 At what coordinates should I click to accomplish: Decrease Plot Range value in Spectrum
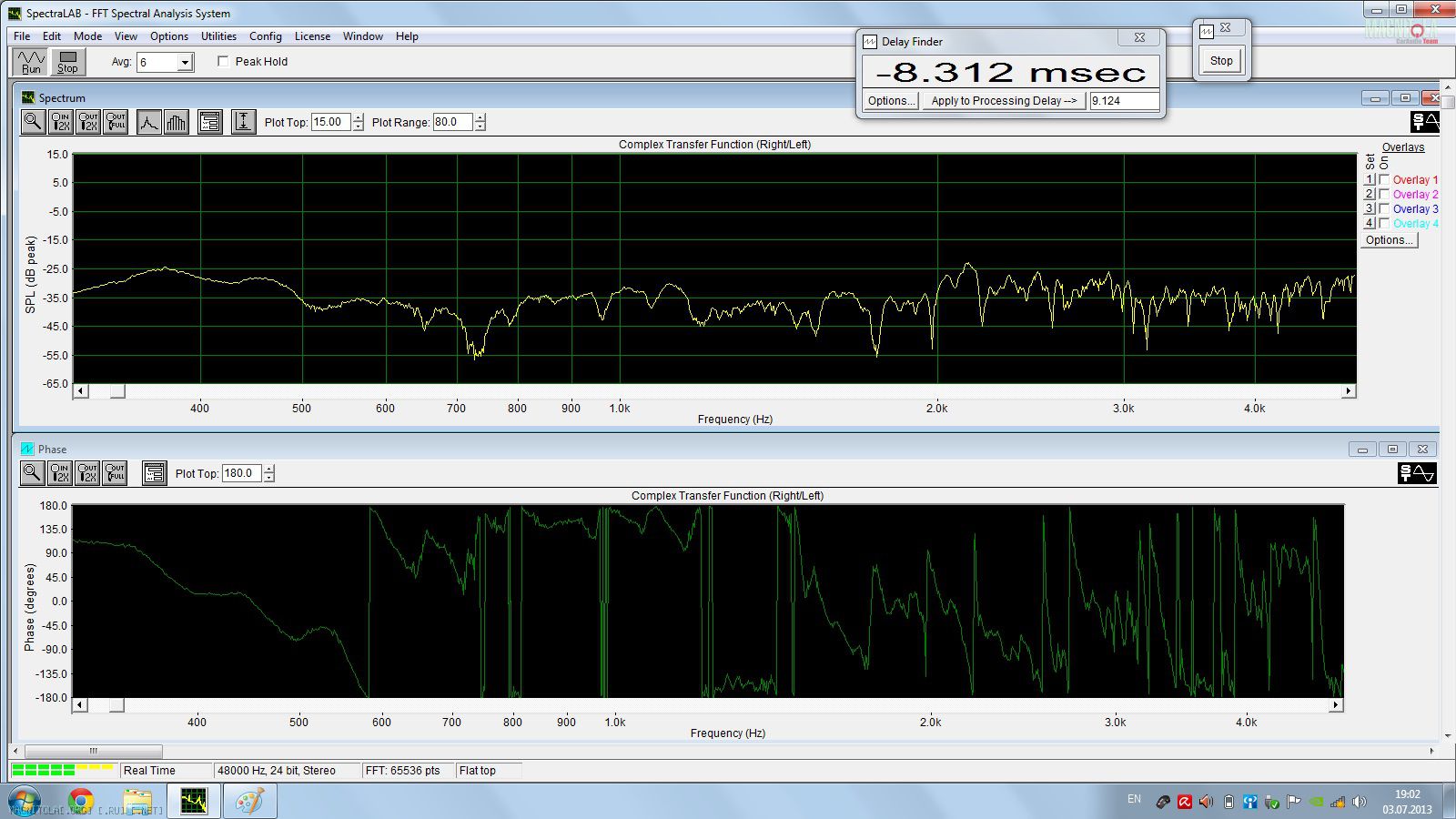pos(480,126)
